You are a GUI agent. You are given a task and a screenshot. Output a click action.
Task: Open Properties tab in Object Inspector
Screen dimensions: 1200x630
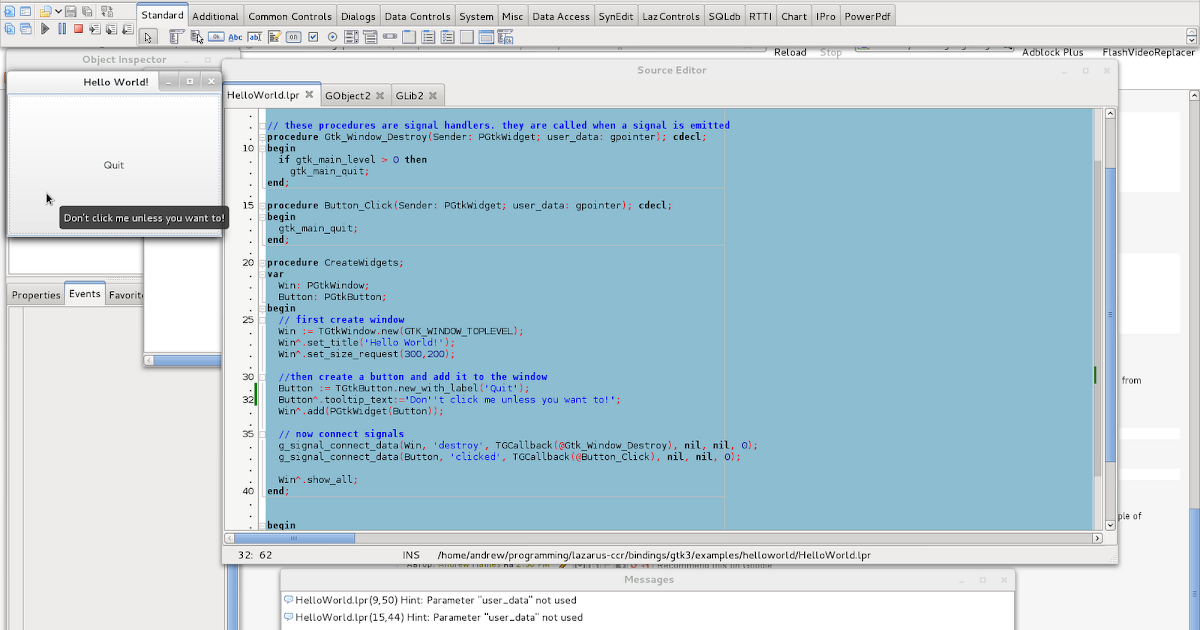[36, 295]
